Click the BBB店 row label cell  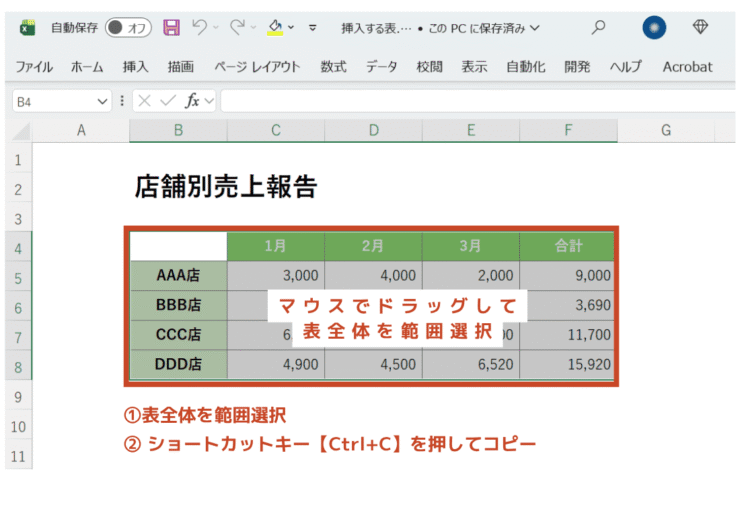[x=178, y=305]
